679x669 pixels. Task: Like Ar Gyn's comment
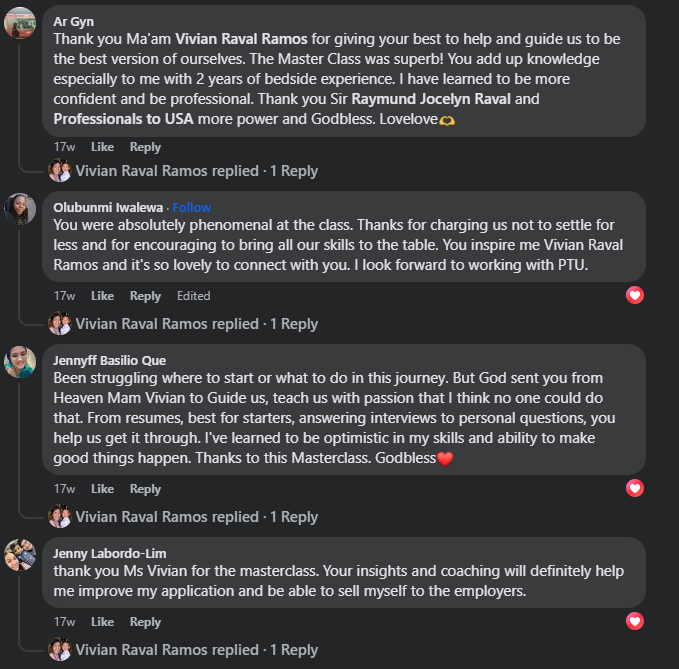coord(102,147)
